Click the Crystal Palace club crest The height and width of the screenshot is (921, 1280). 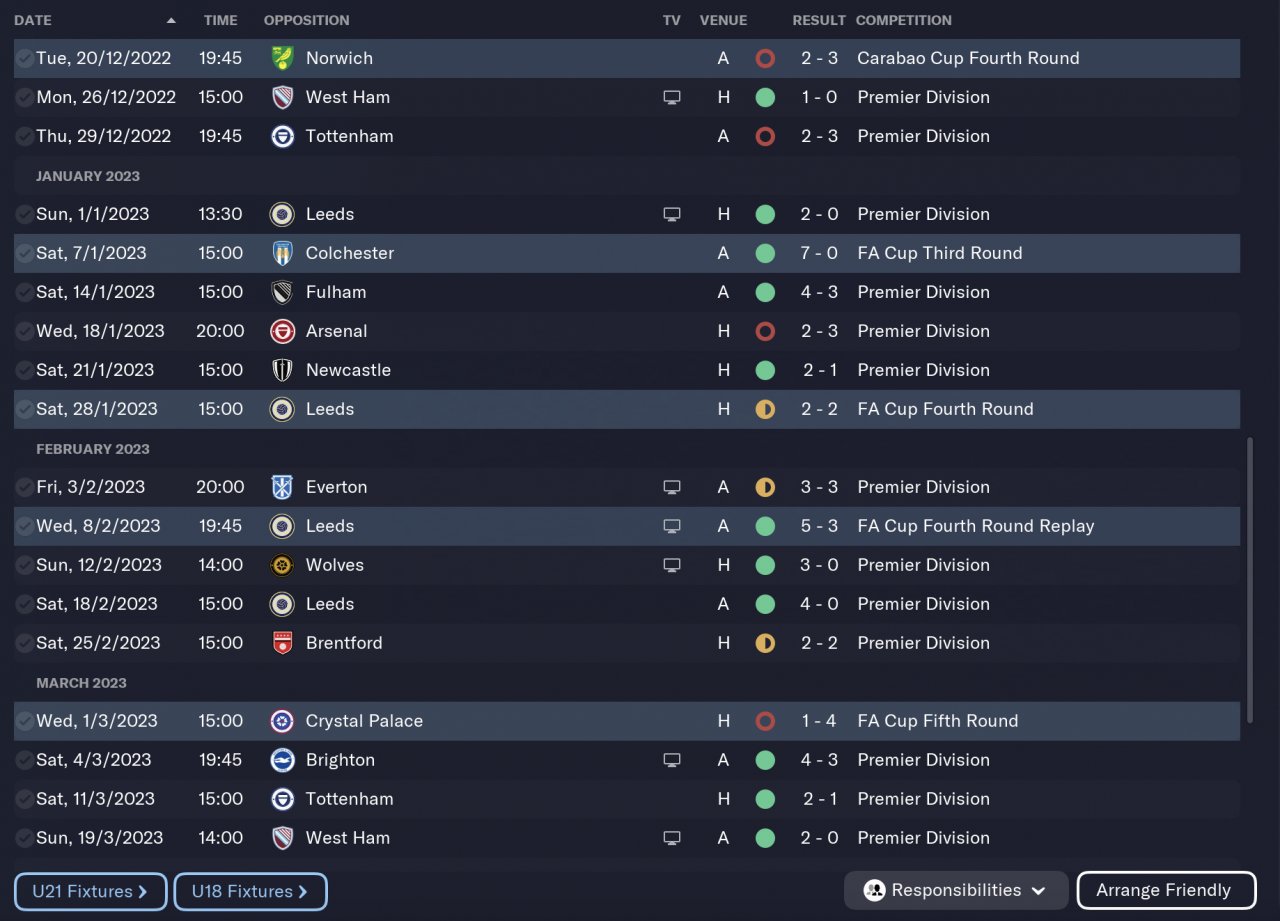pyautogui.click(x=282, y=721)
